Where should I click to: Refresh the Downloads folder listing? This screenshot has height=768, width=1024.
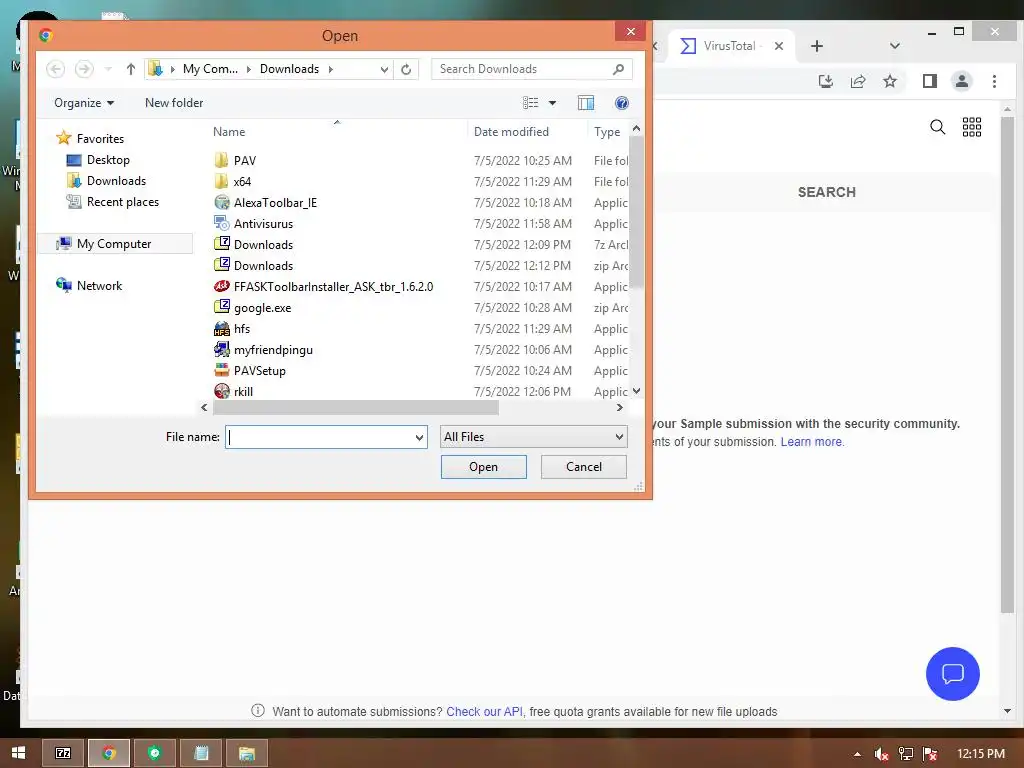406,69
